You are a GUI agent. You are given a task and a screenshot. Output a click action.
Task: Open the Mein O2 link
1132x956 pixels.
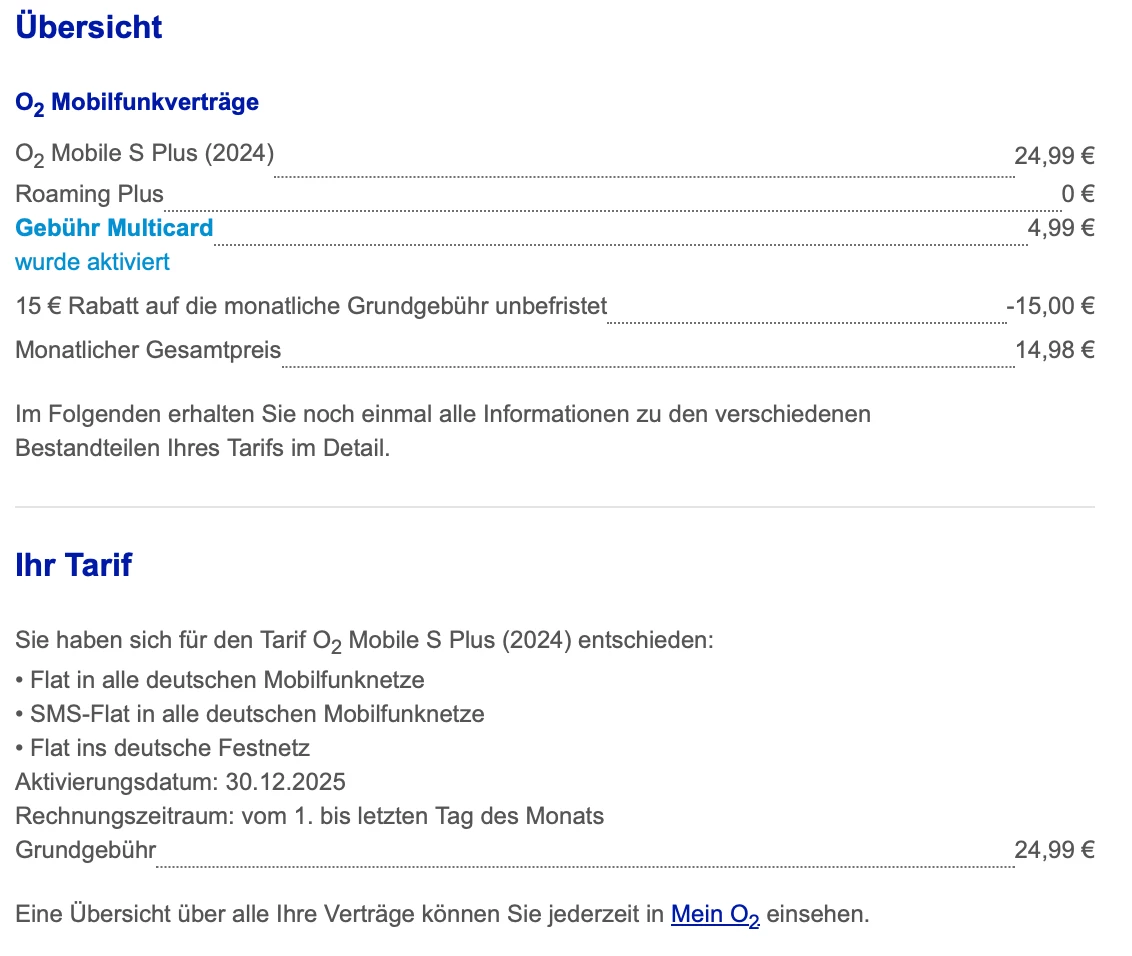714,914
